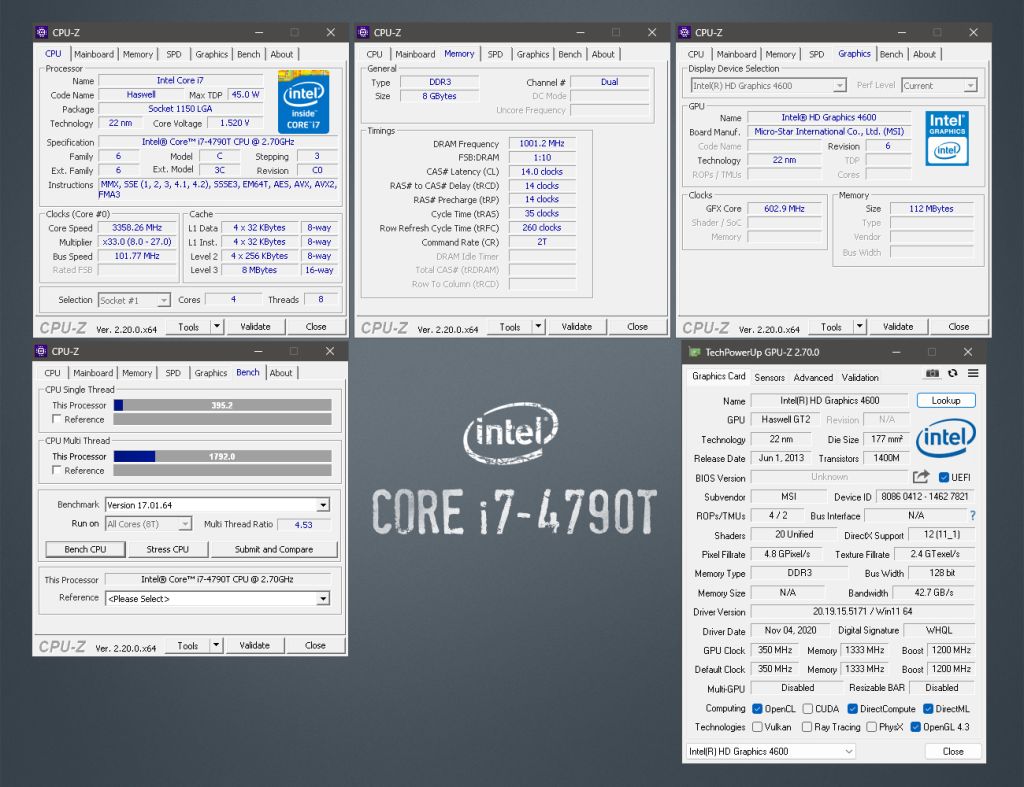The height and width of the screenshot is (787, 1024).
Task: Expand Tools arrow in the CPU-Z Bench window
Action: coord(216,645)
